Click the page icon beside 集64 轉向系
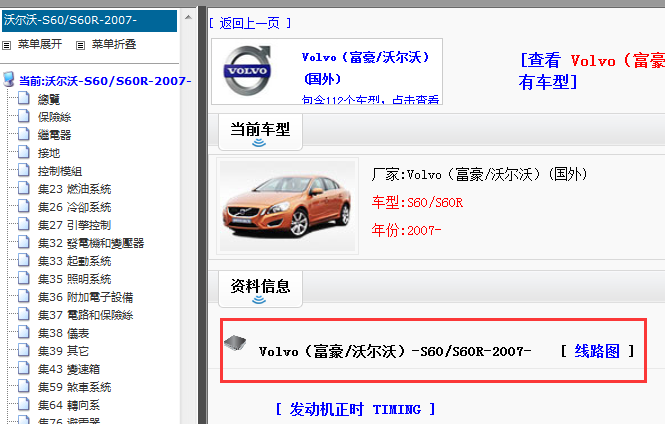 (x=24, y=404)
